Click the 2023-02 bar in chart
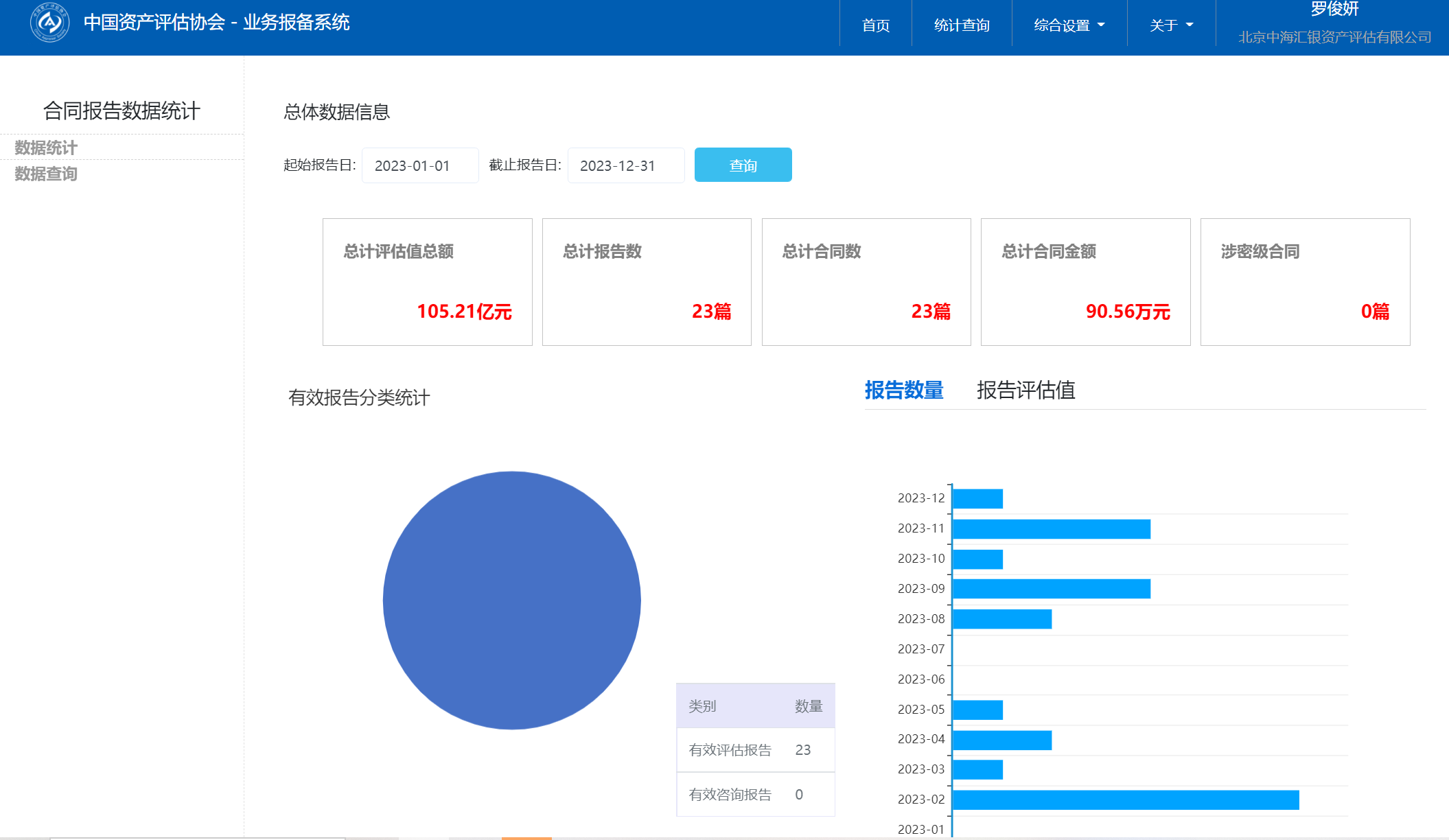 pyautogui.click(x=1125, y=800)
